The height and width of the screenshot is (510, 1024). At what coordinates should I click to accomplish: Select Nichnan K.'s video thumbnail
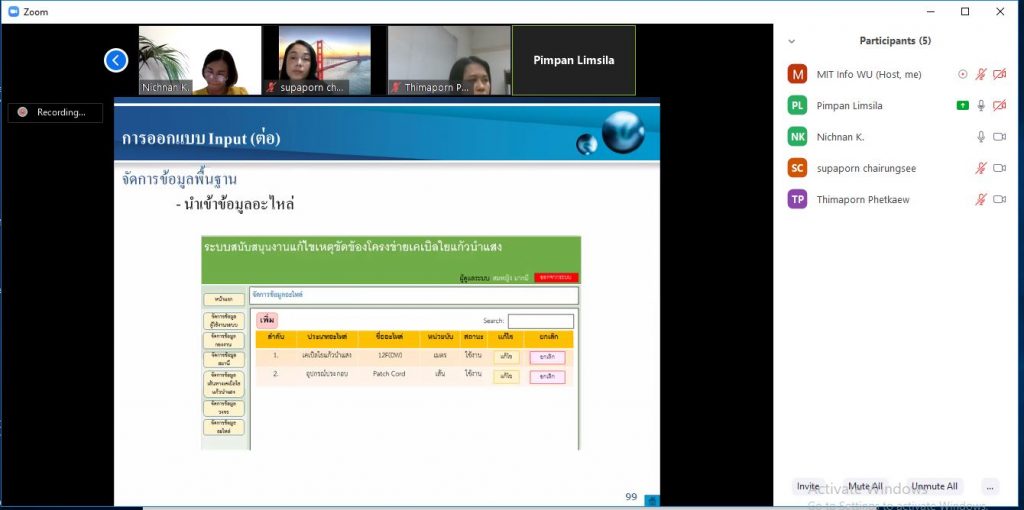(x=199, y=60)
